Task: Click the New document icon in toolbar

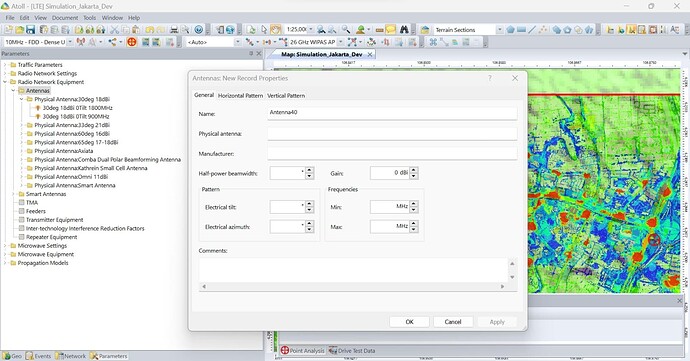Action: point(8,29)
